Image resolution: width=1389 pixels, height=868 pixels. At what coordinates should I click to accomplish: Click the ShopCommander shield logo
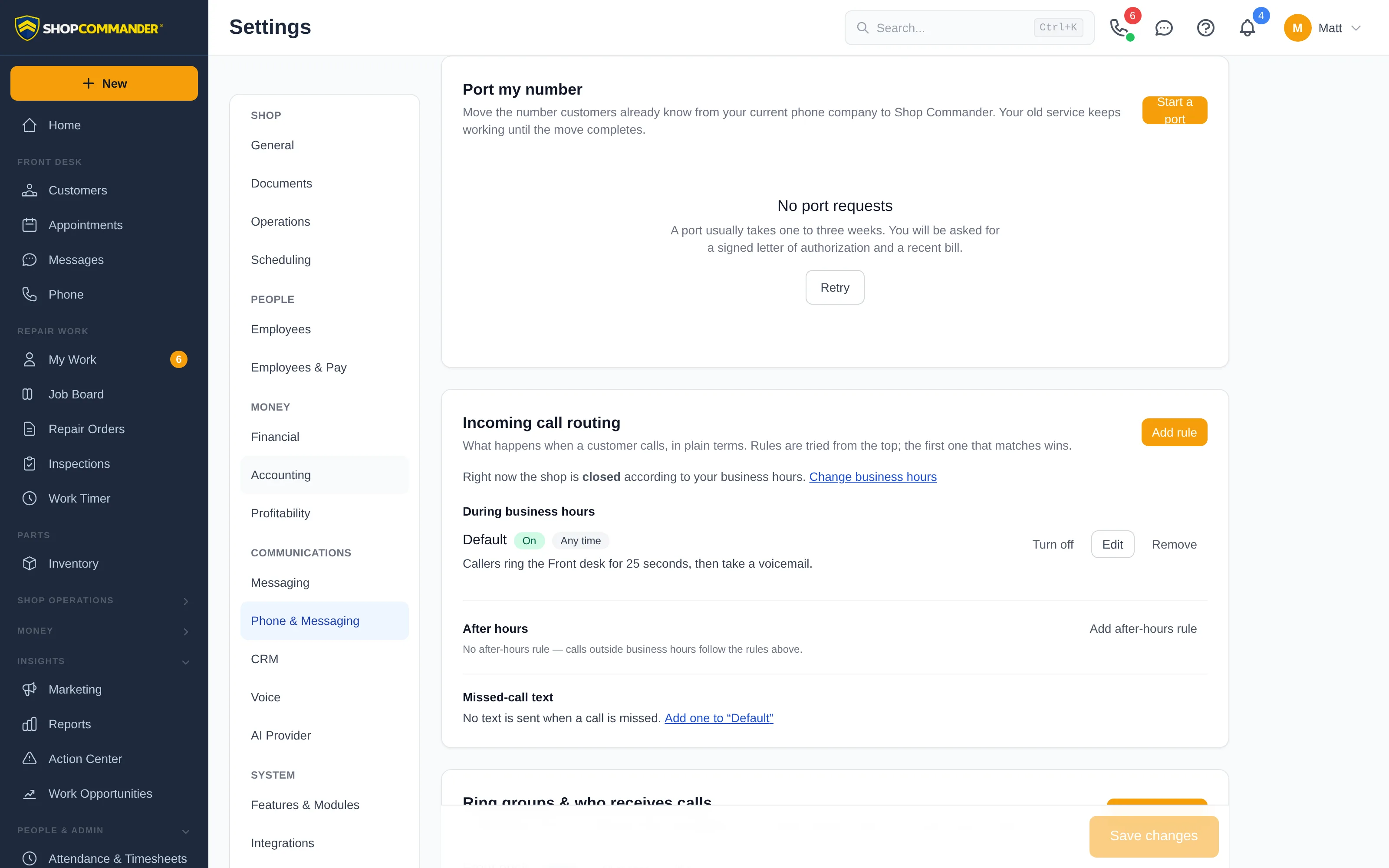(27, 27)
